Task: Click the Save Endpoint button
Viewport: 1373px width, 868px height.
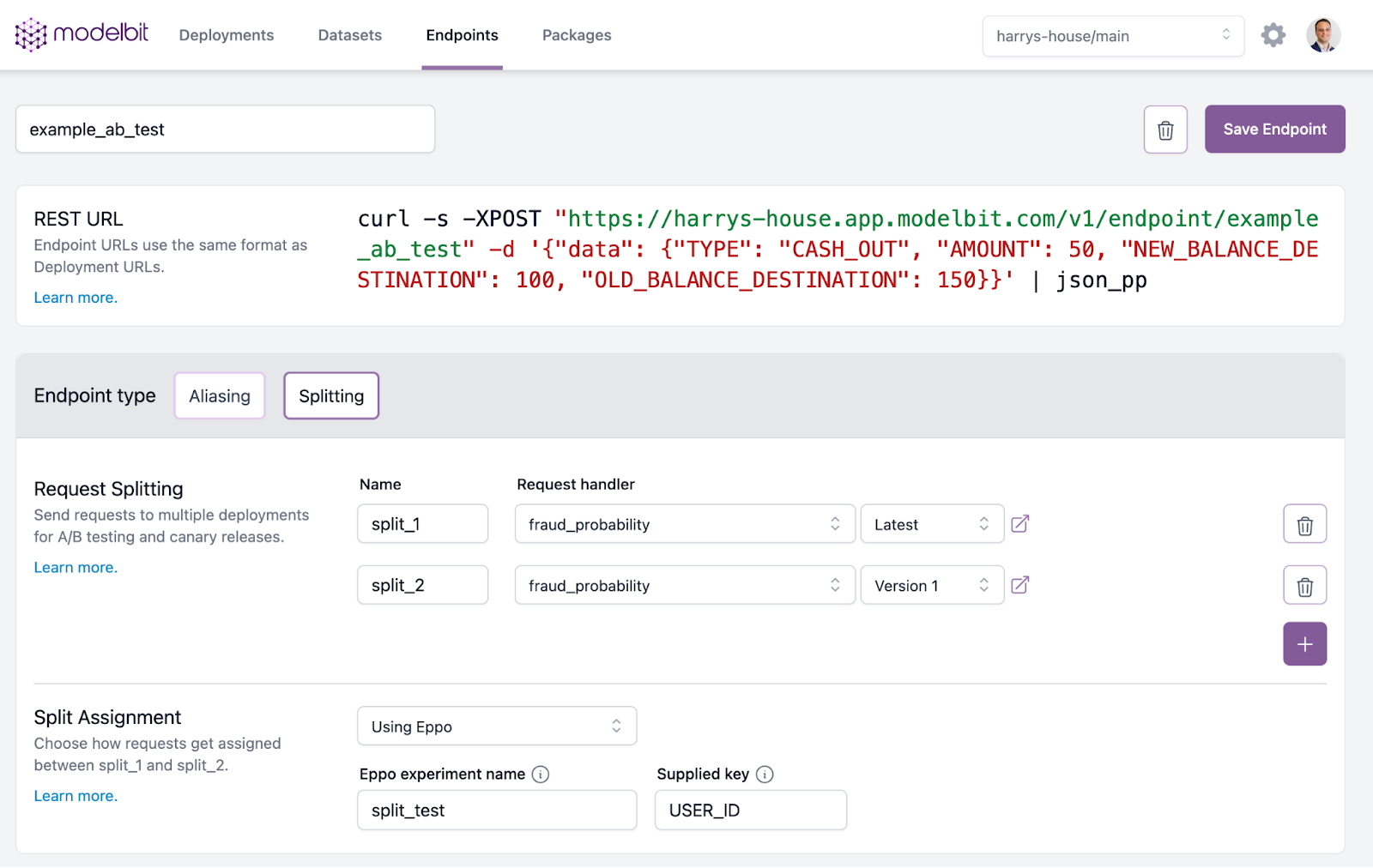Action: coord(1274,130)
